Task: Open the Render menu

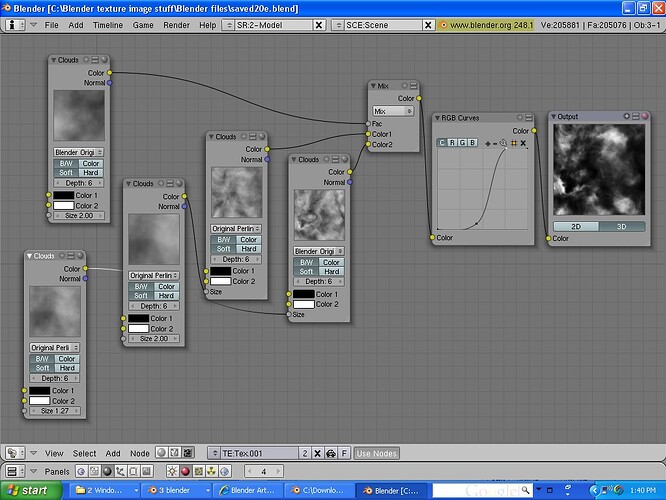Action: pyautogui.click(x=176, y=25)
